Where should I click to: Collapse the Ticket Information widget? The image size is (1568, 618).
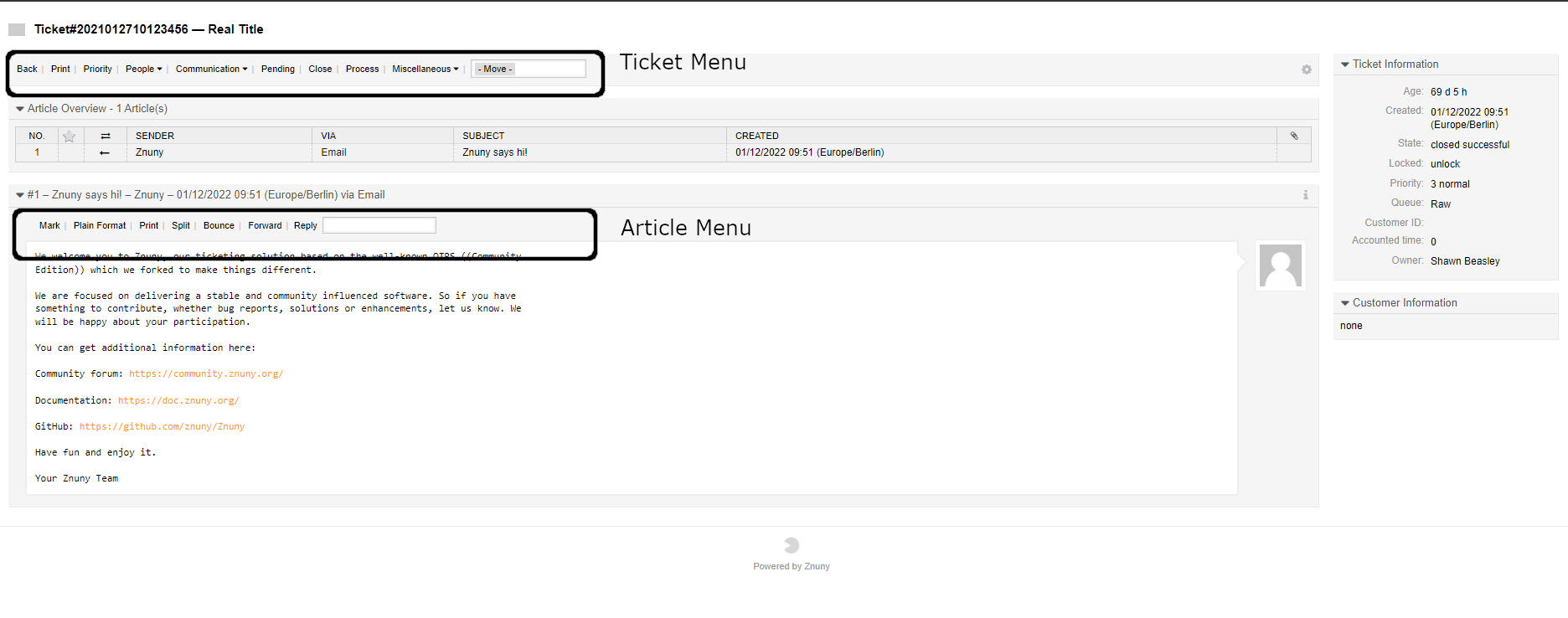click(x=1345, y=64)
